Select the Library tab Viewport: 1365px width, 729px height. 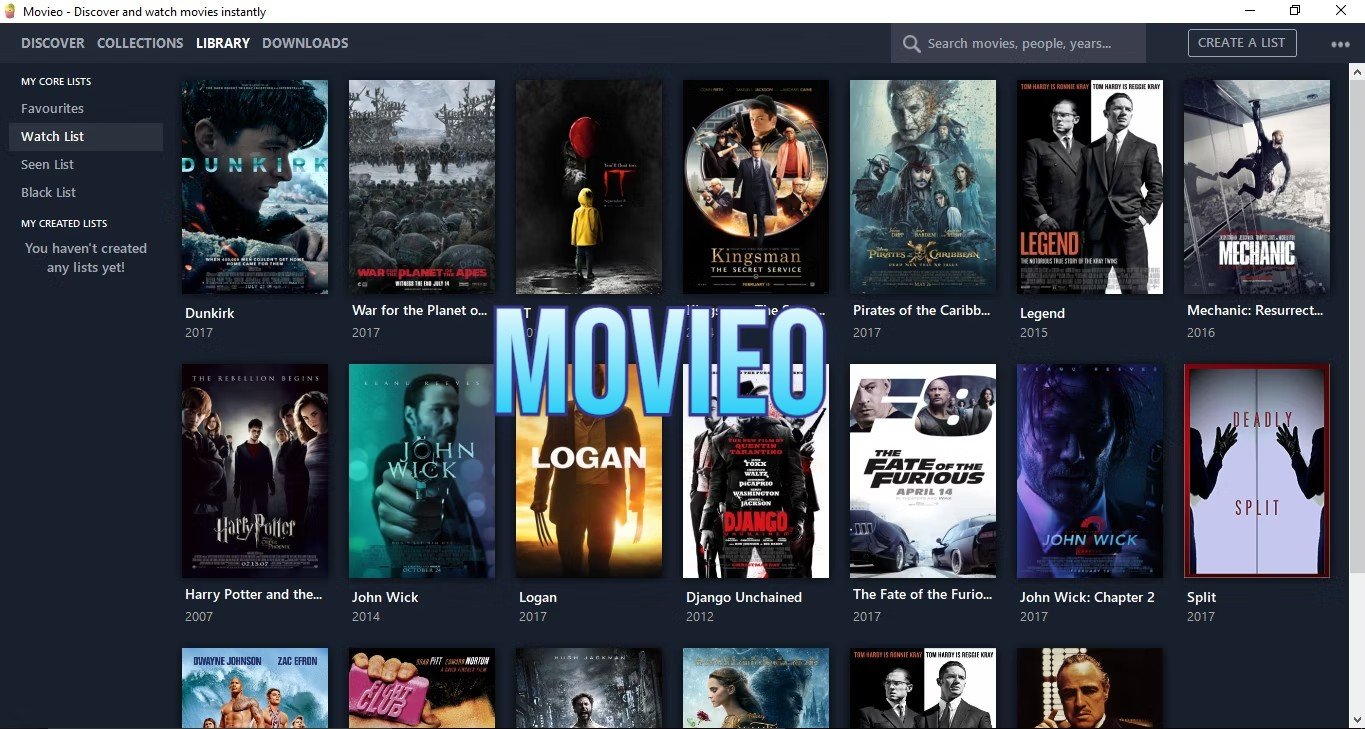click(223, 43)
